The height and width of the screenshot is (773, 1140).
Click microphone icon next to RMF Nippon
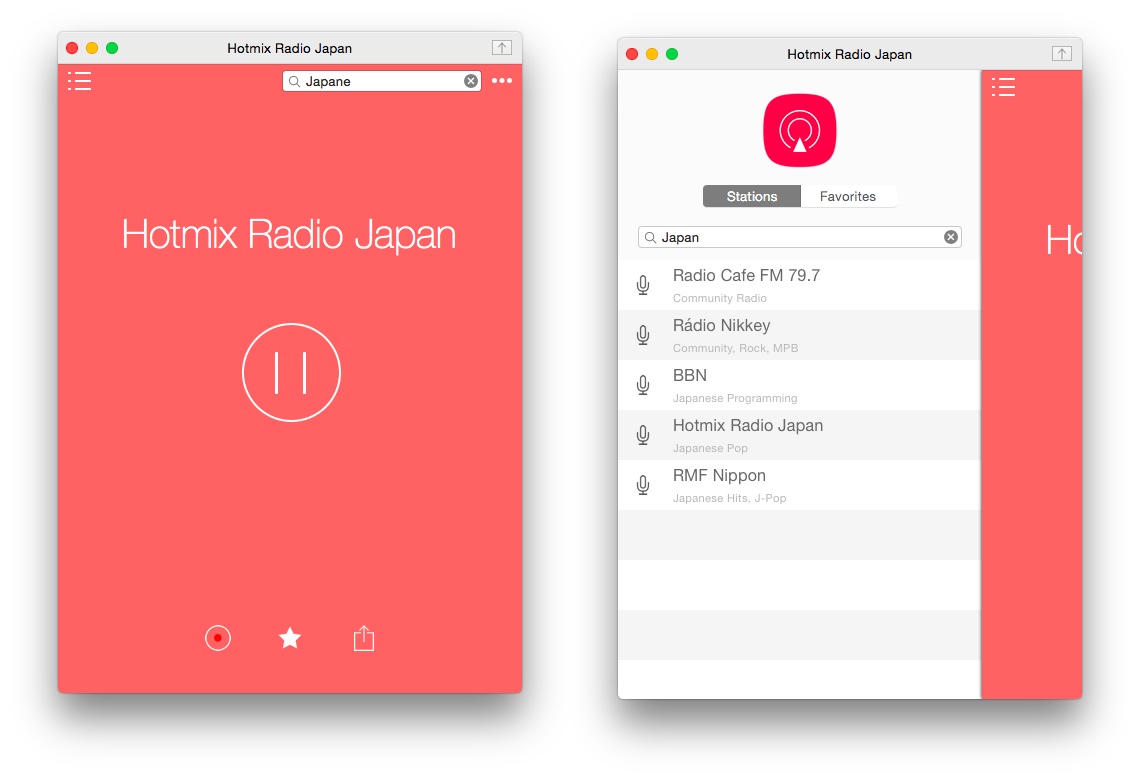tap(643, 485)
